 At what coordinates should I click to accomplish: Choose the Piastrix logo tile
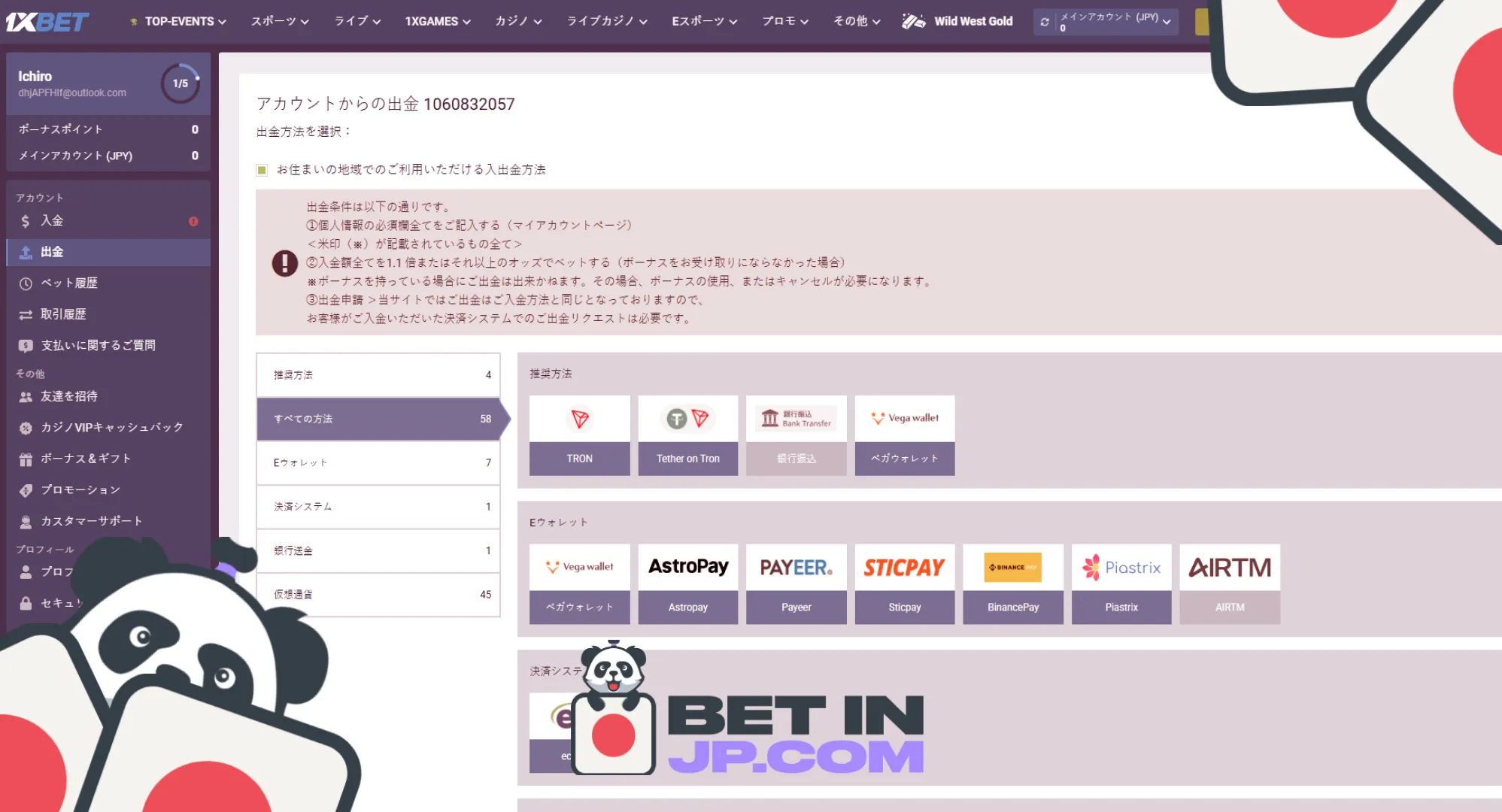1121,567
